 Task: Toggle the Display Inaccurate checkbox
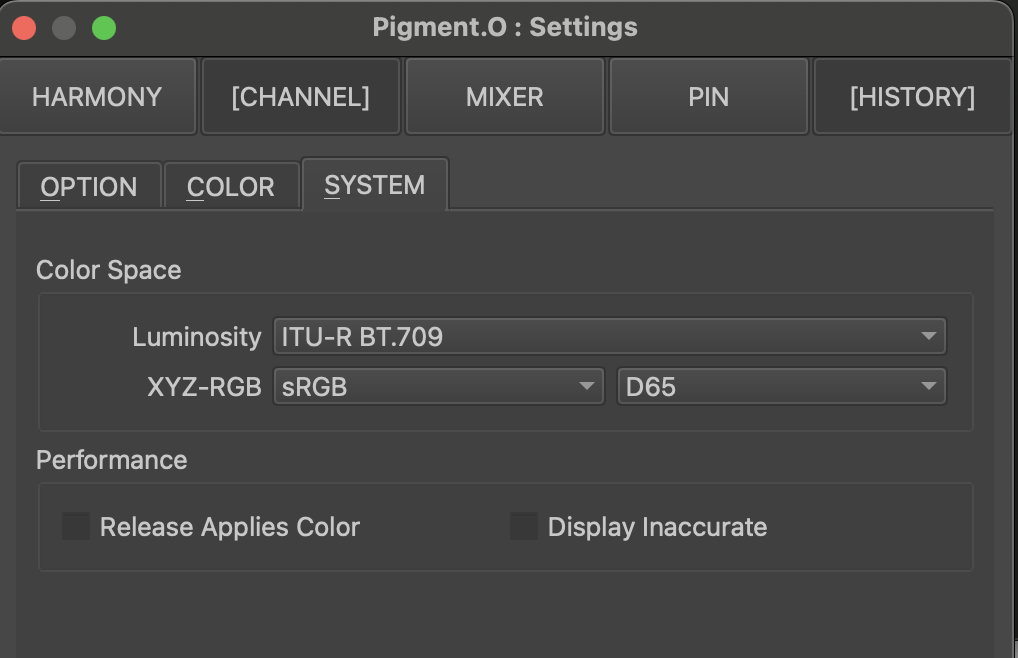[x=524, y=527]
